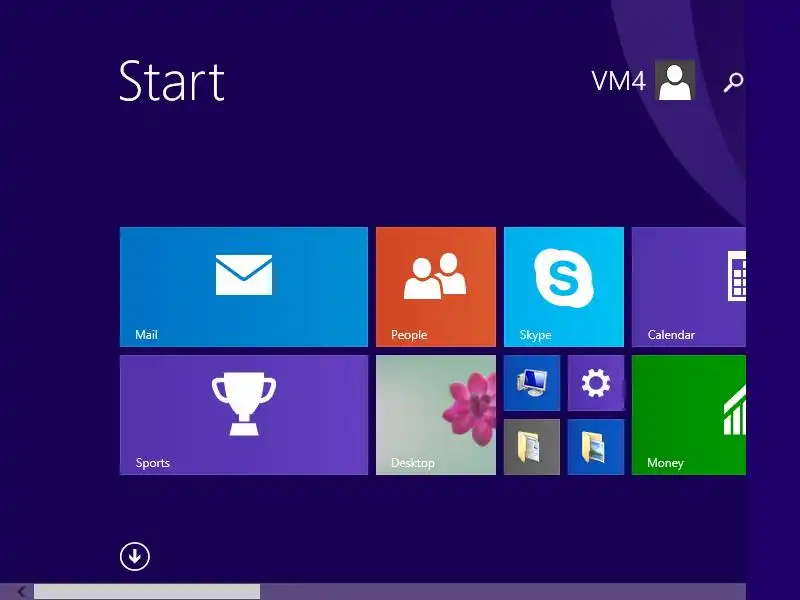The height and width of the screenshot is (600, 800).
Task: Open PC settings gear tile
Action: (x=596, y=383)
